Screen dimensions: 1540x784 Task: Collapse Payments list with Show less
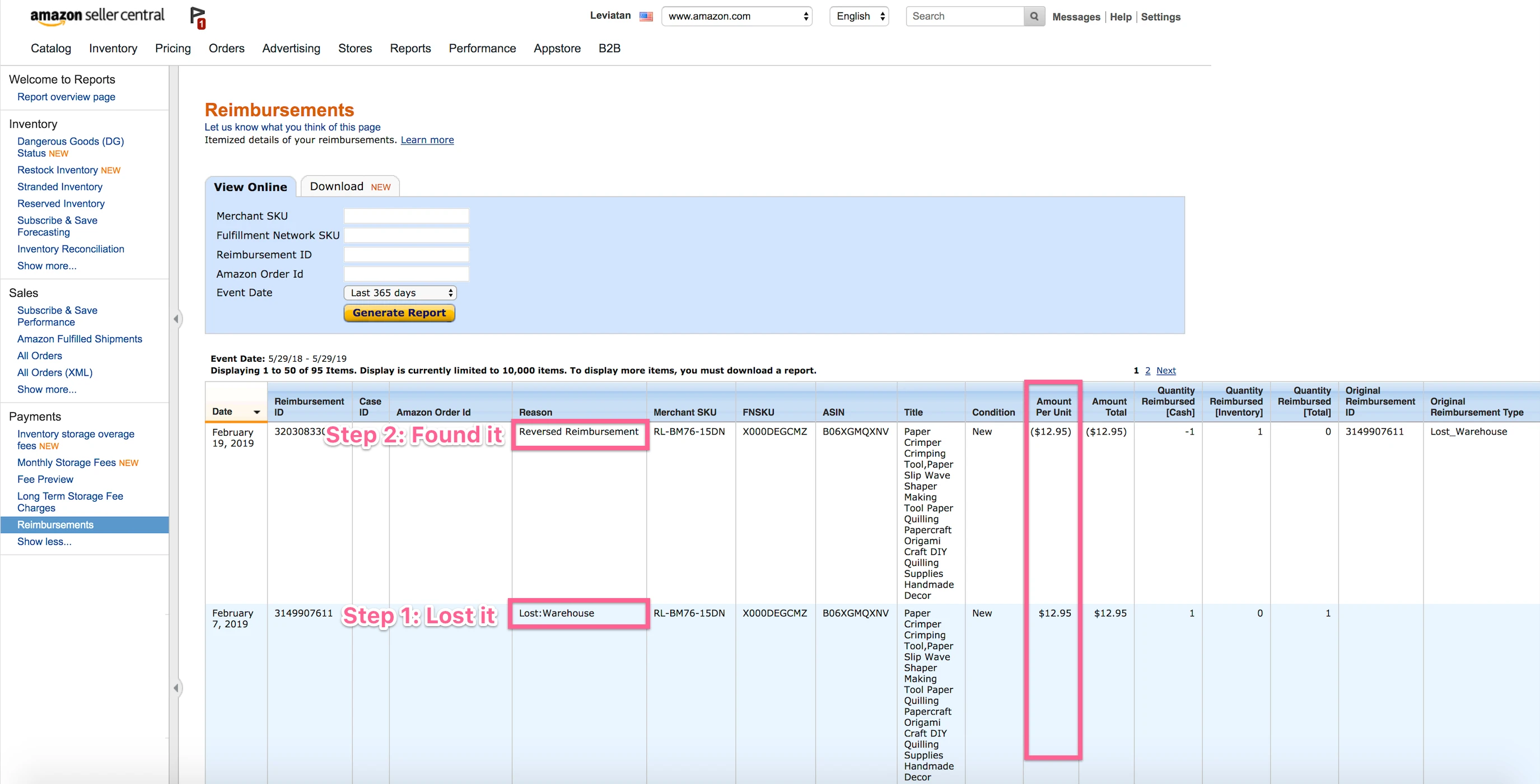point(44,541)
